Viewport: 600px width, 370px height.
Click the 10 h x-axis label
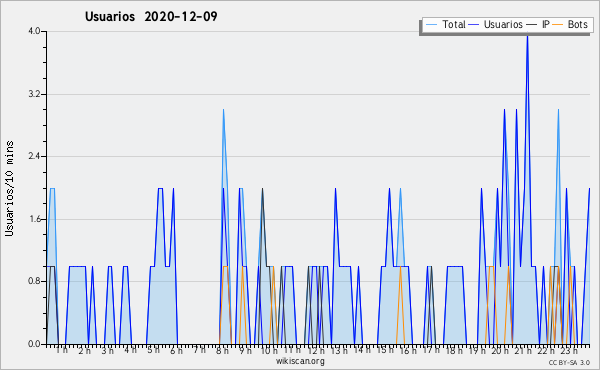tap(269, 350)
